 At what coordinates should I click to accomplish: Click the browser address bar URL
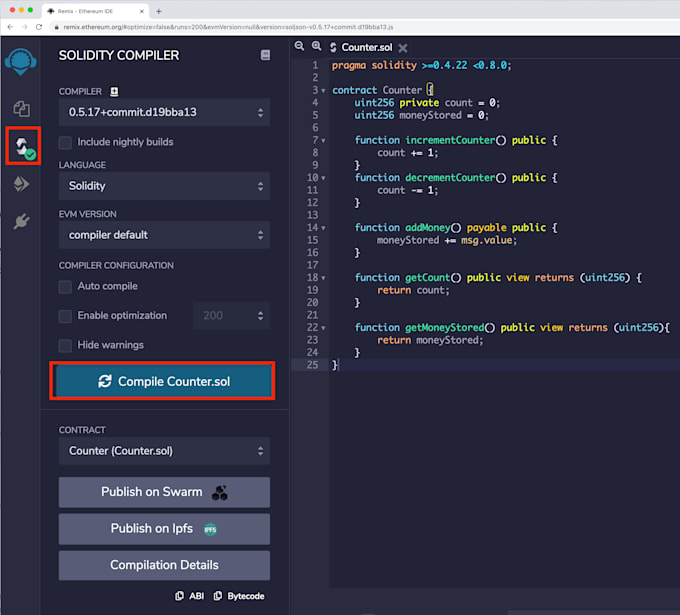coord(229,27)
